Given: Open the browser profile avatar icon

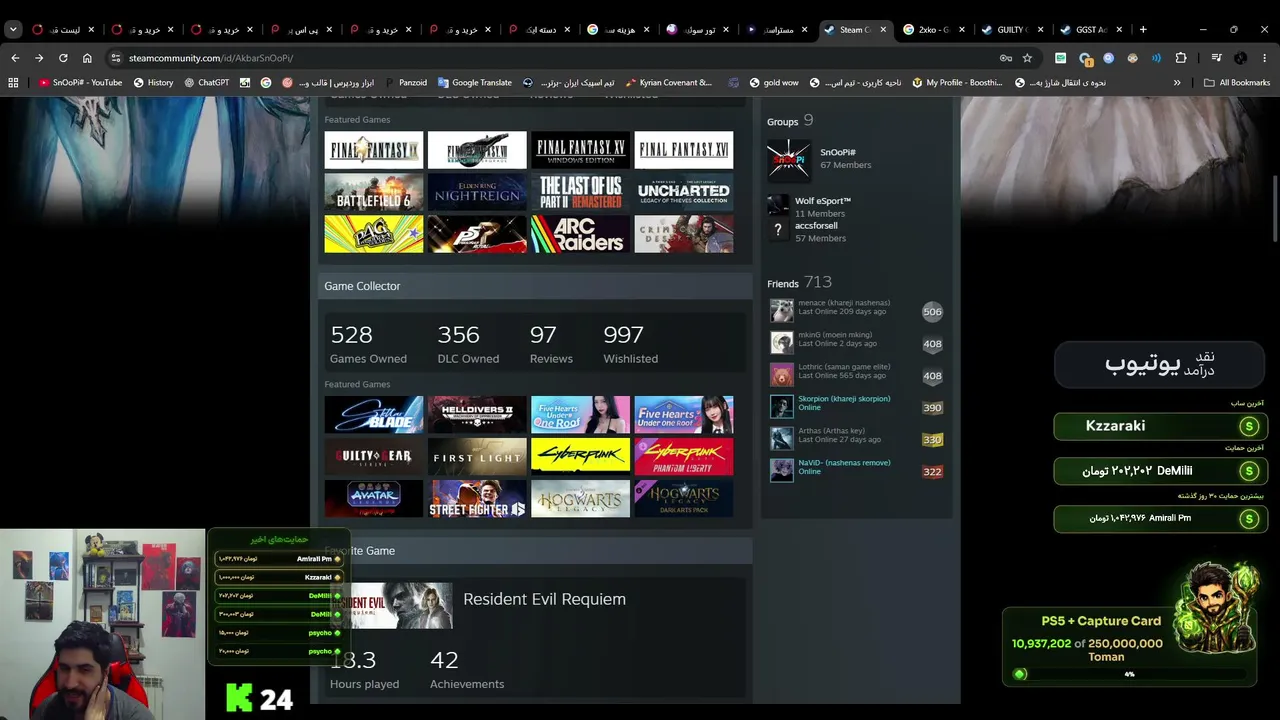Looking at the screenshot, I should 1240,58.
